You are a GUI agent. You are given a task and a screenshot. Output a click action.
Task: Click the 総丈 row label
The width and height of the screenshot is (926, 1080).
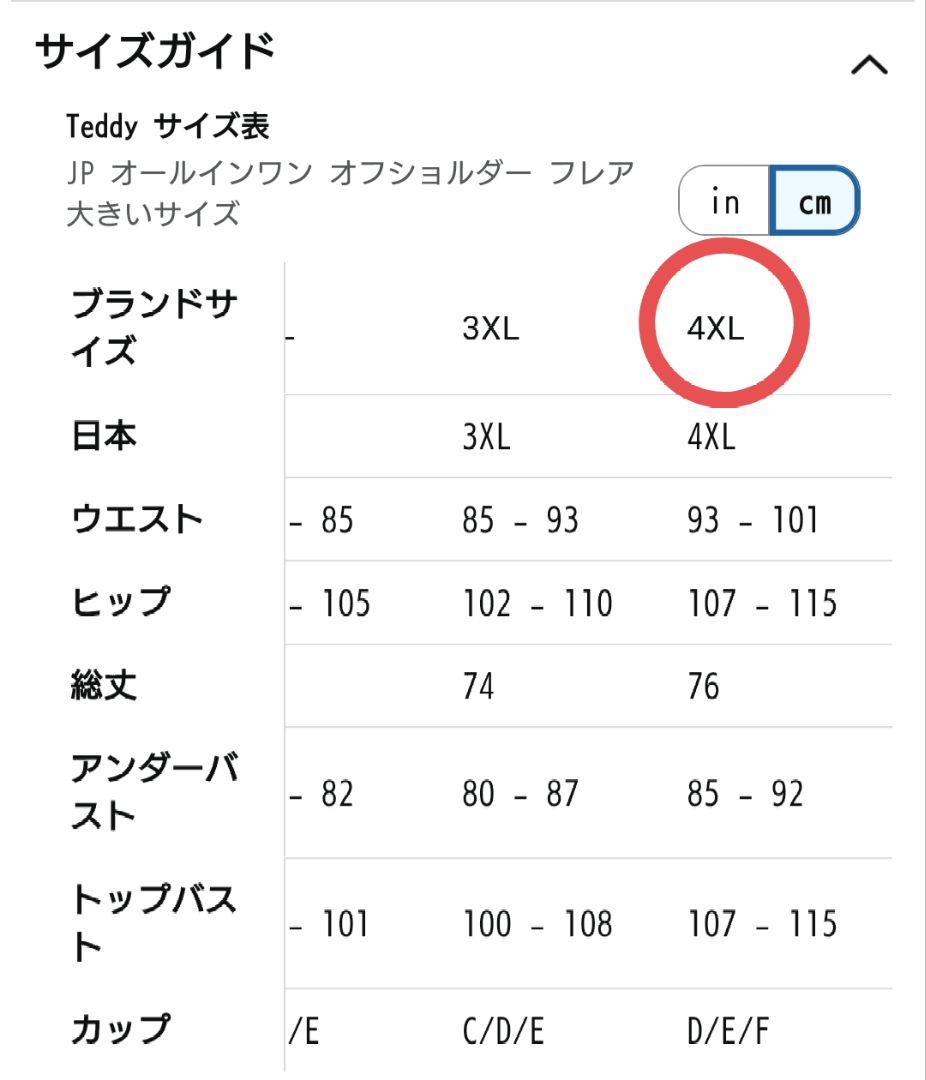[x=104, y=685]
